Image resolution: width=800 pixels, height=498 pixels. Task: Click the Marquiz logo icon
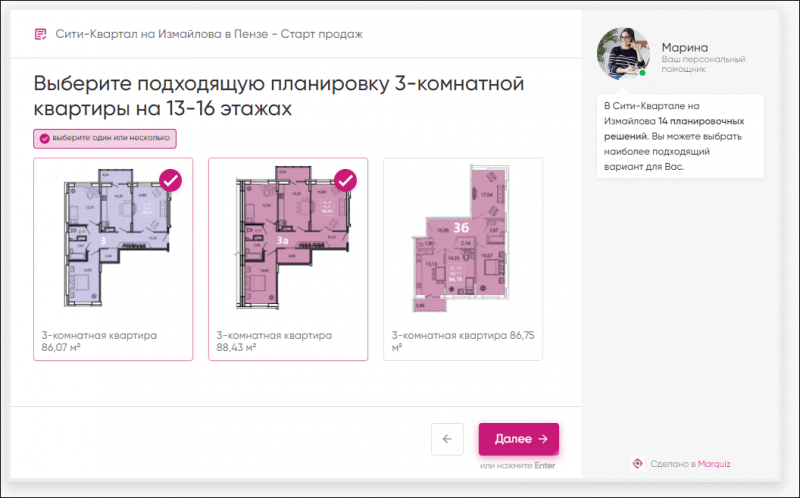(637, 463)
